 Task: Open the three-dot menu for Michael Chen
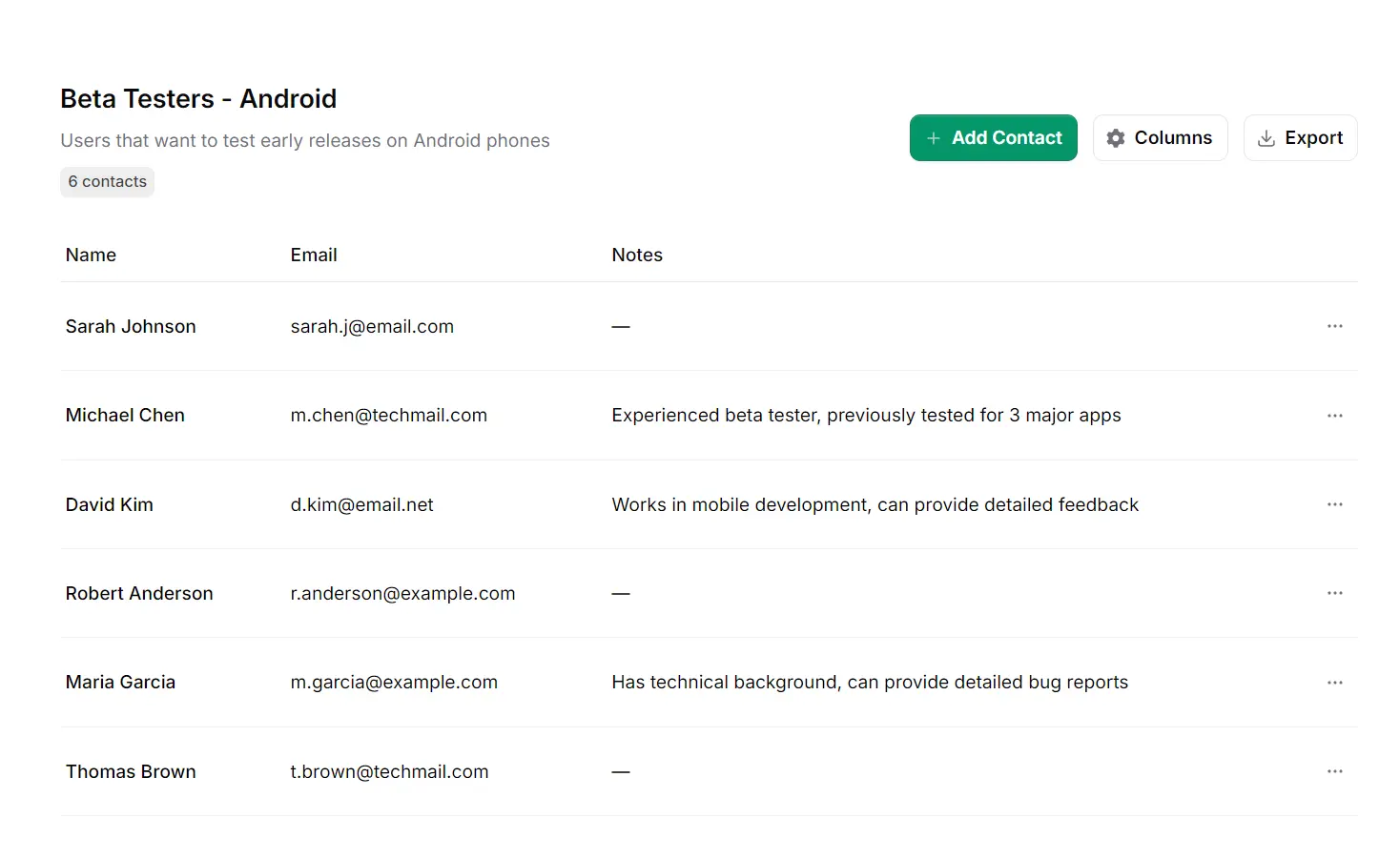click(1334, 416)
